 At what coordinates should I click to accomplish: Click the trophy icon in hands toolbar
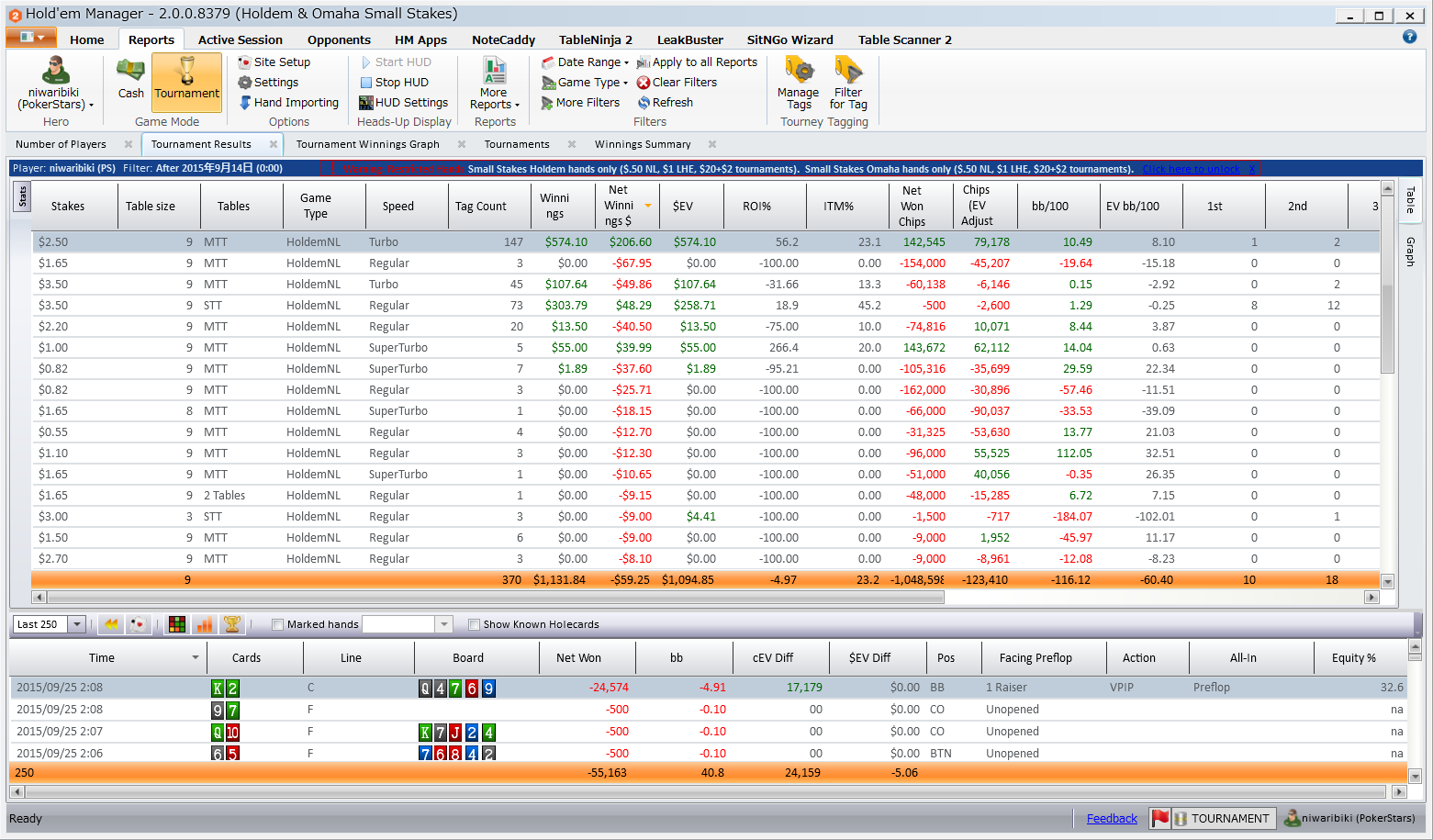tap(232, 624)
